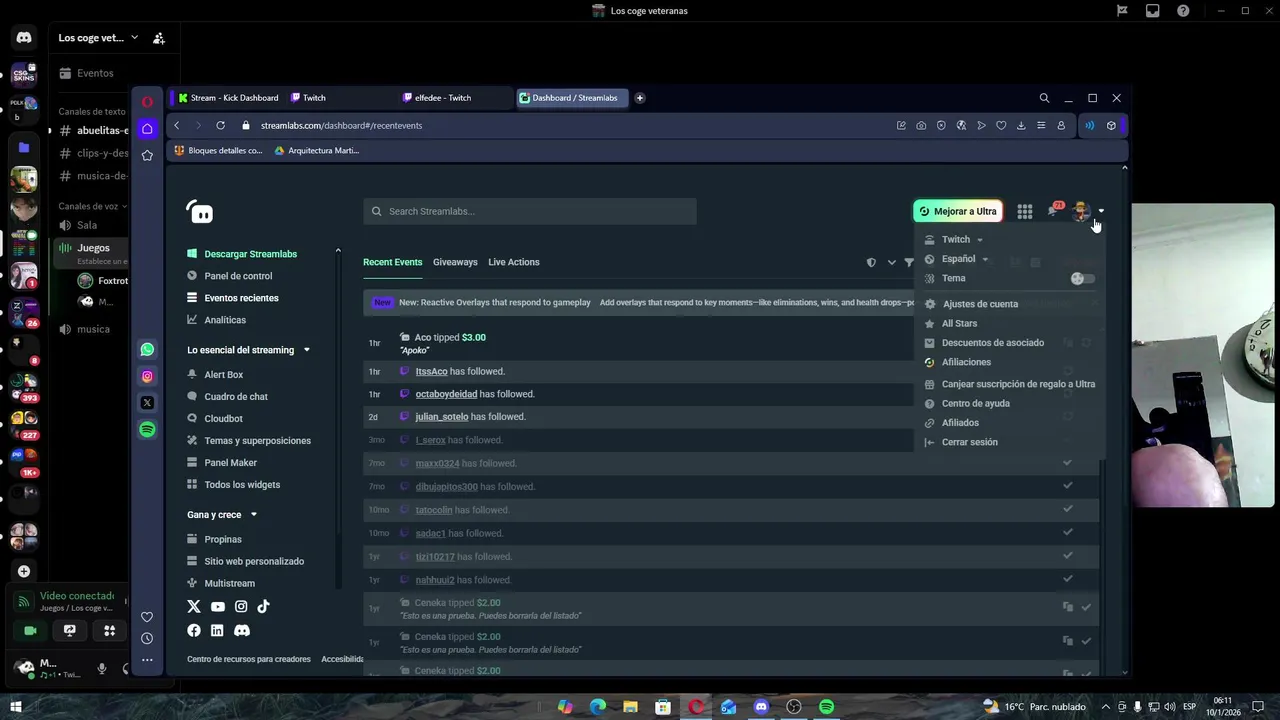Open the Facebook icon in Streamlabs footer
This screenshot has height=720, width=1280.
[x=194, y=630]
